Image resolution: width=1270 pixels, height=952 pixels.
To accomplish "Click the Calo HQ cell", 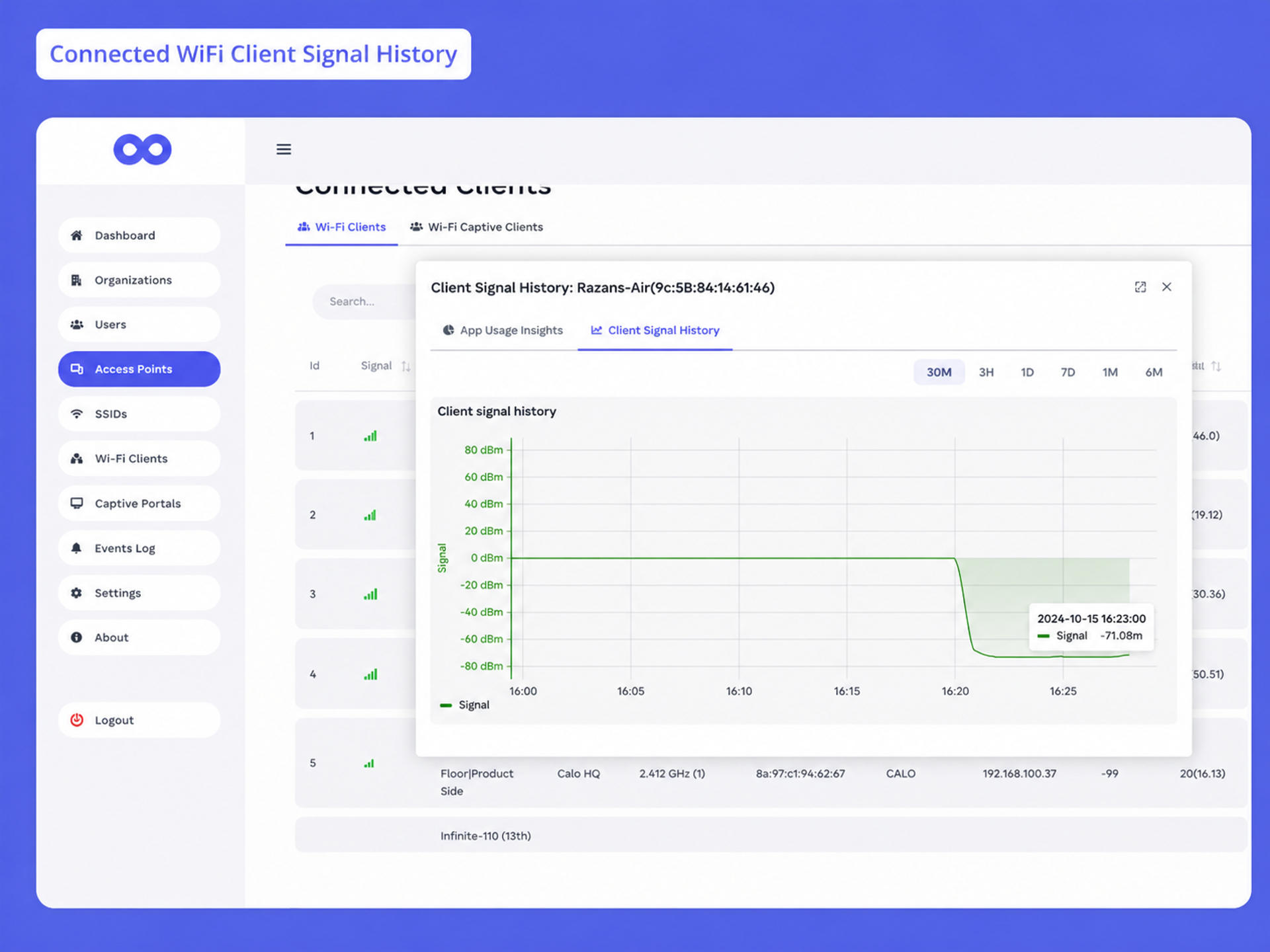I will pos(578,773).
